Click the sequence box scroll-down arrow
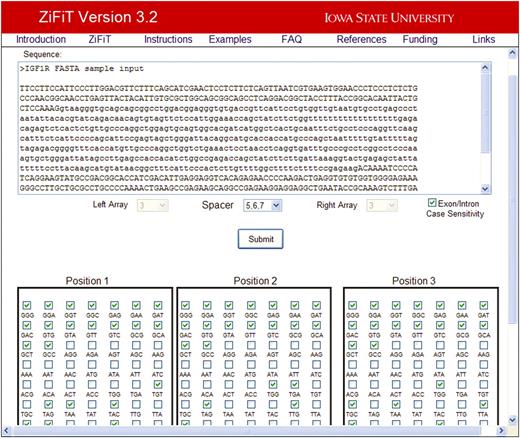The image size is (520, 438). 485,189
